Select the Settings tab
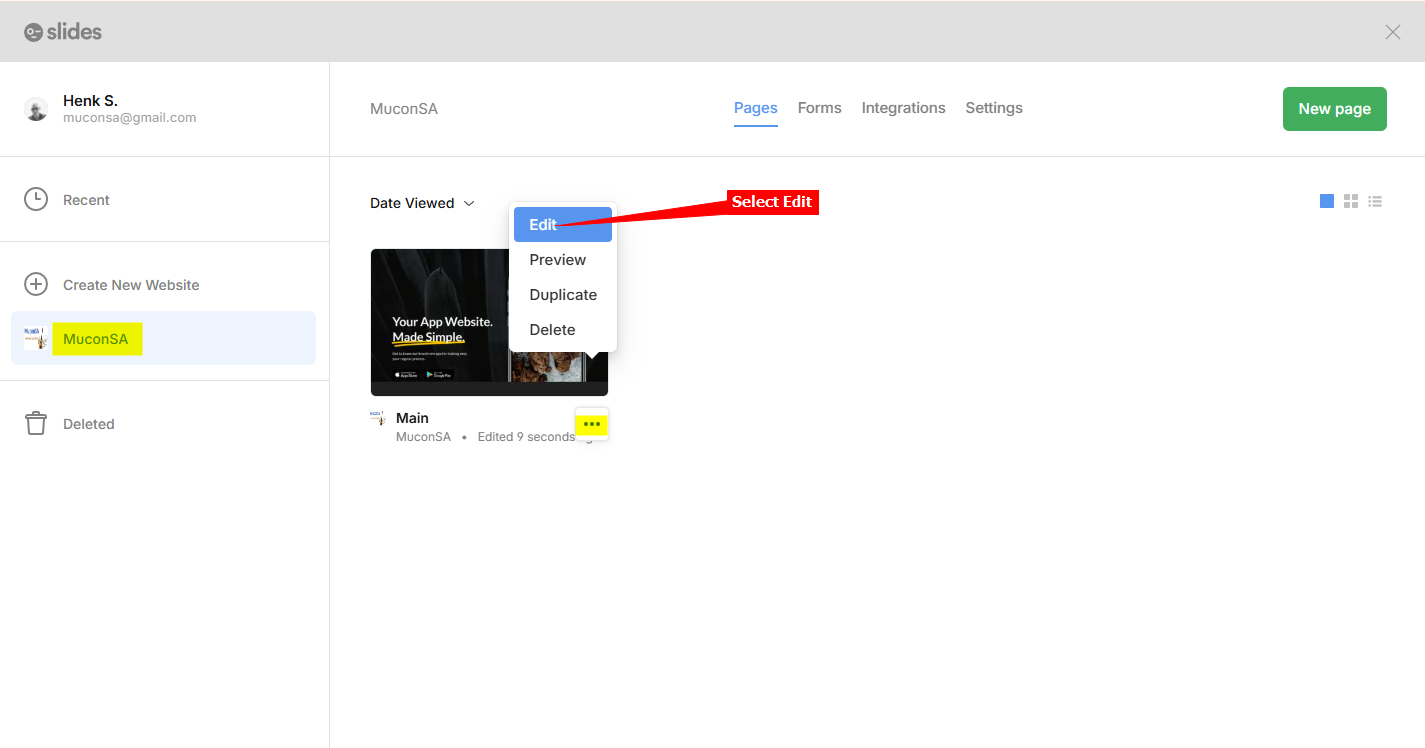Viewport: 1425px width, 748px height. point(993,107)
